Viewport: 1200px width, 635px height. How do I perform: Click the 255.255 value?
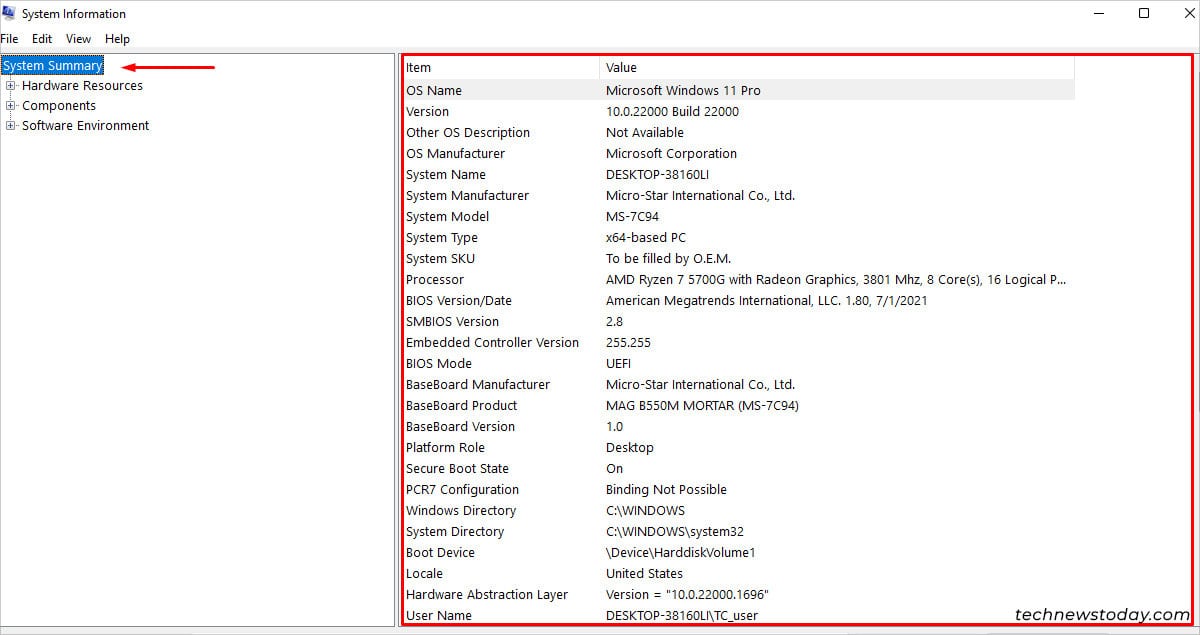point(628,342)
